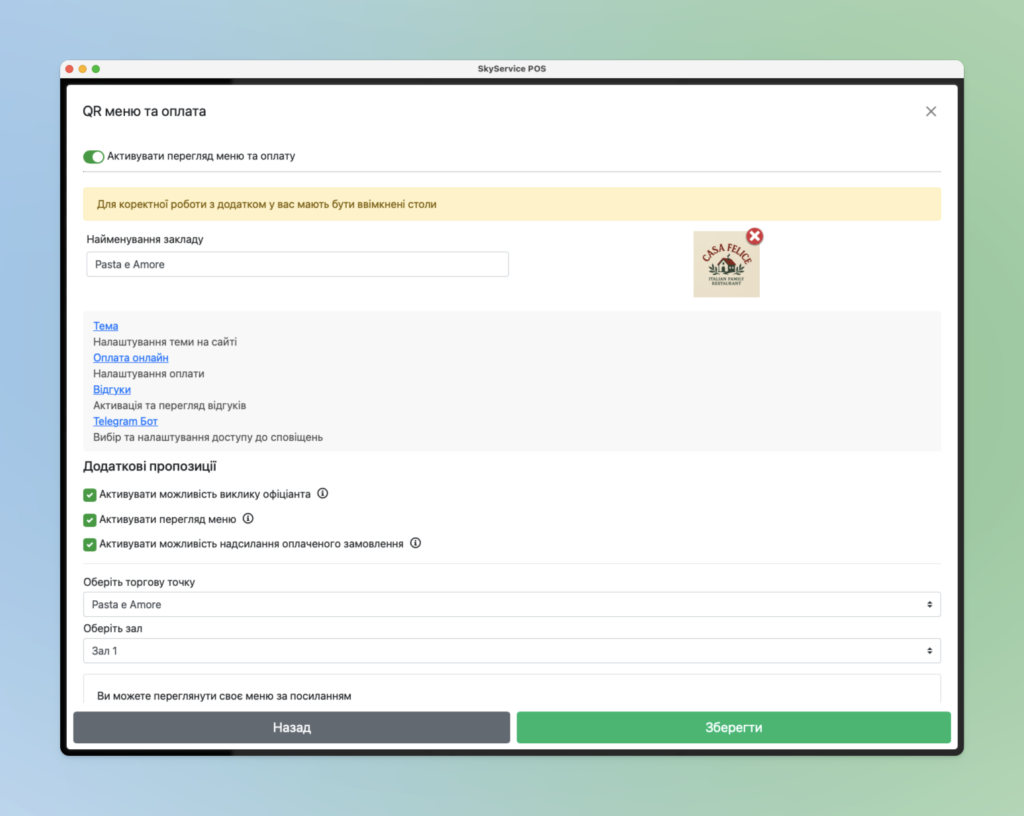
Task: Click the macOS yellow minimize window button
Action: pos(83,69)
